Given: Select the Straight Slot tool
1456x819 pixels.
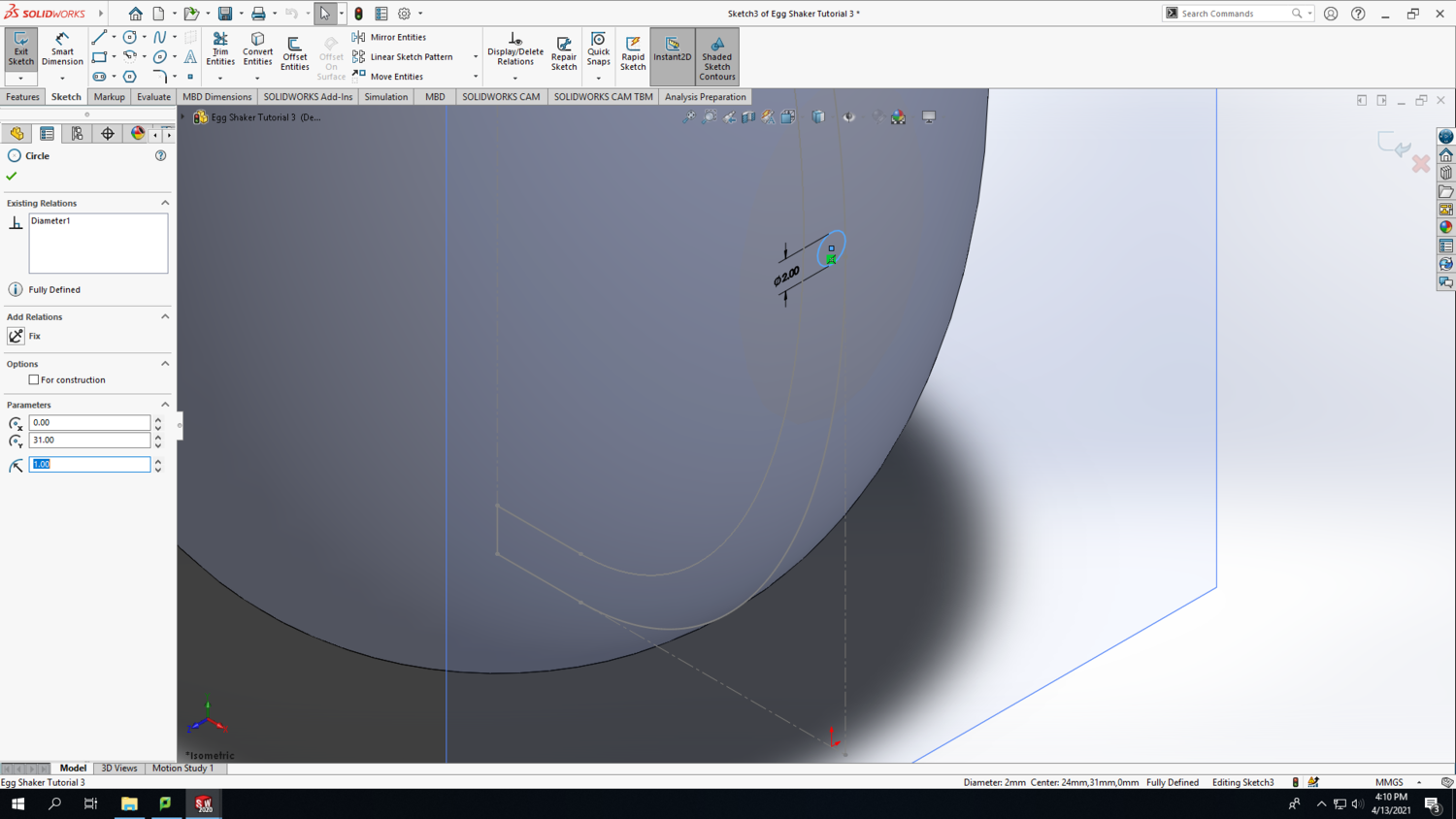Looking at the screenshot, I should click(x=99, y=76).
